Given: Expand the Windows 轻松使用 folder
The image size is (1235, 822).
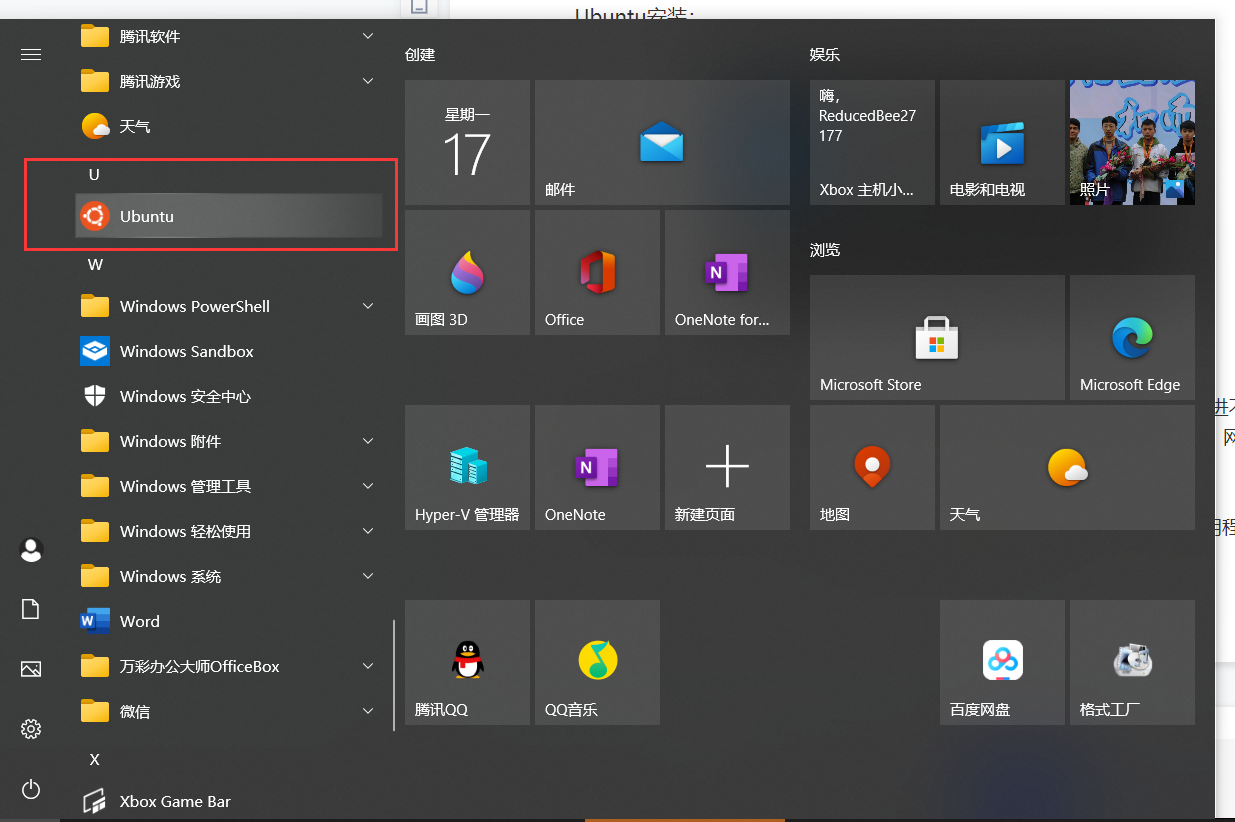Looking at the screenshot, I should pos(229,531).
